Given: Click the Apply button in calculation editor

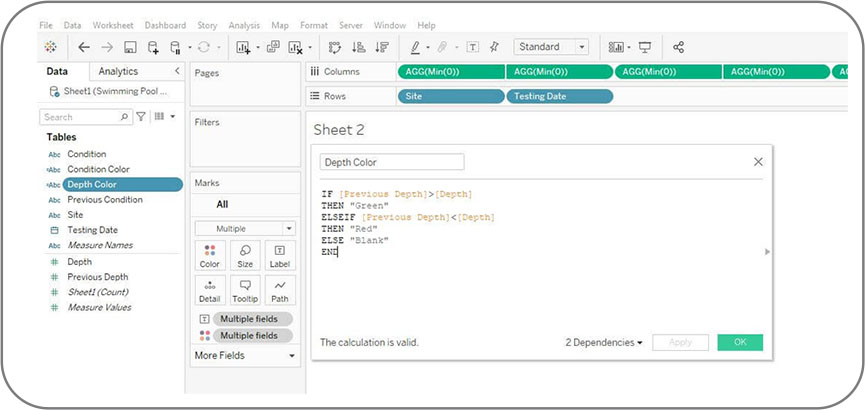Looking at the screenshot, I should (680, 342).
